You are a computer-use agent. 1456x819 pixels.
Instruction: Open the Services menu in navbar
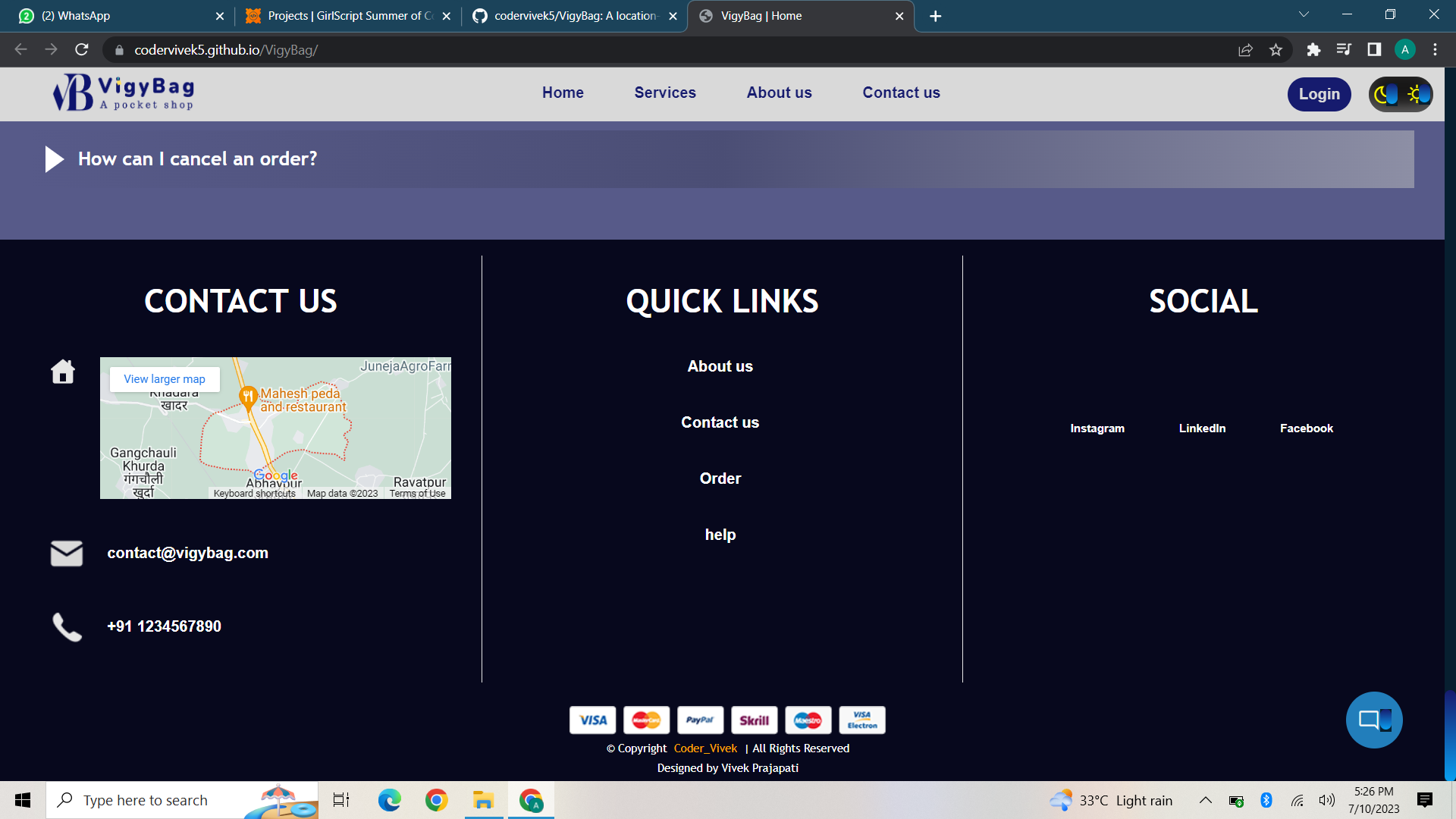click(x=665, y=93)
